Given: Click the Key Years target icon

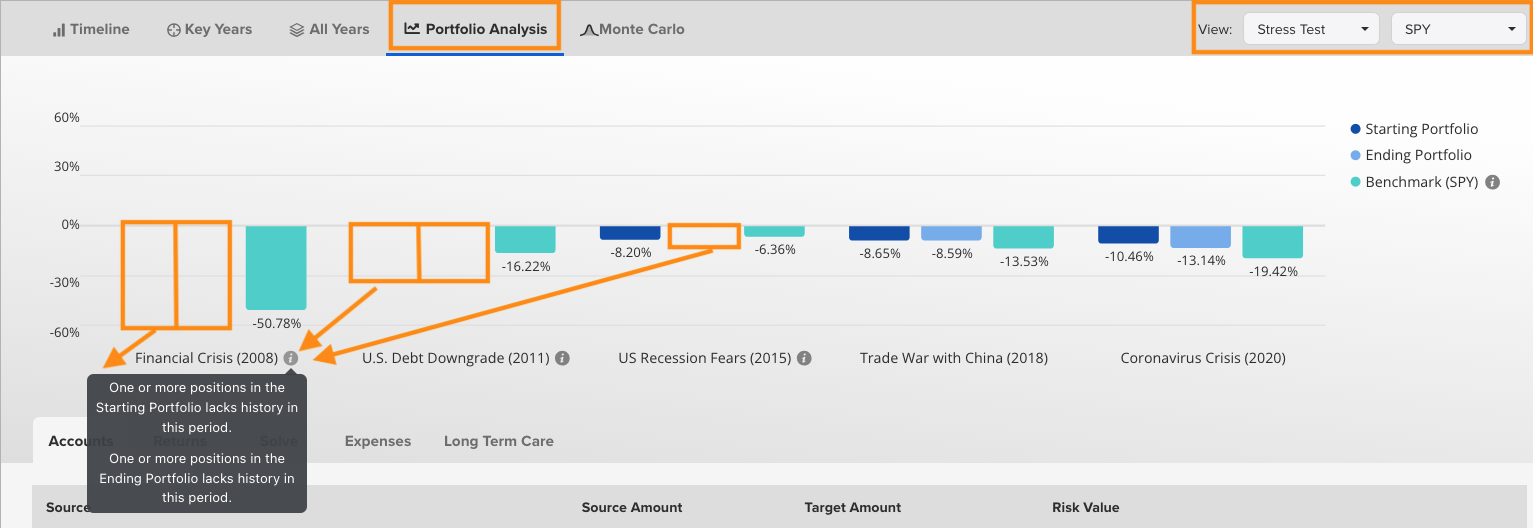Looking at the screenshot, I should coord(173,30).
